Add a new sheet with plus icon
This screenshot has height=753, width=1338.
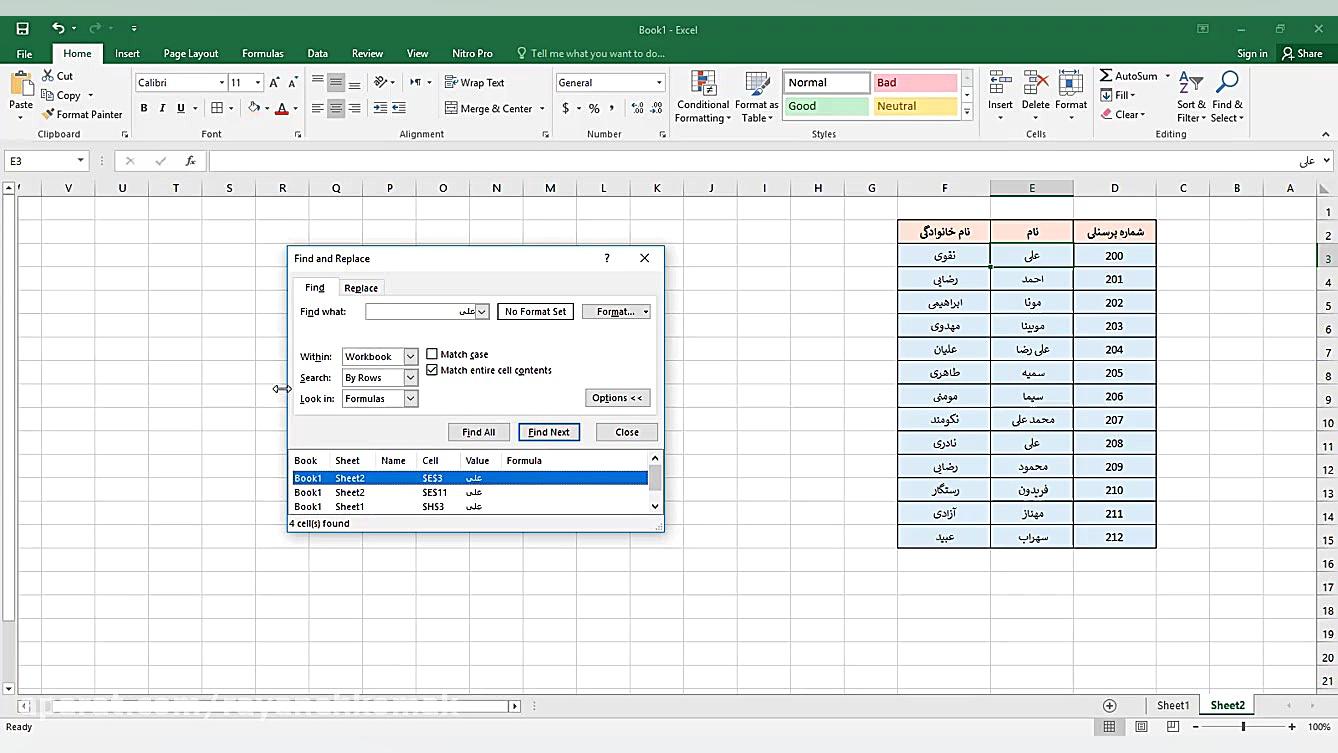point(1109,706)
